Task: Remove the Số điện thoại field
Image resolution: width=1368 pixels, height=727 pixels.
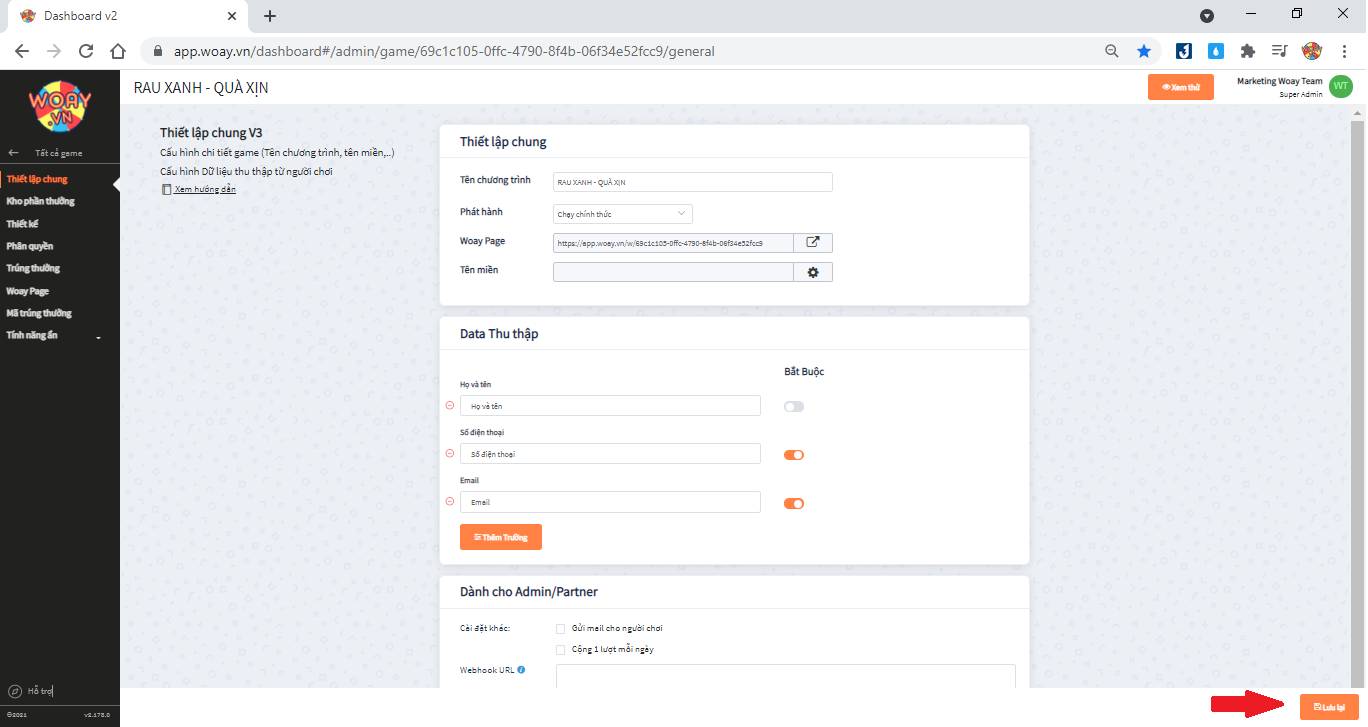Action: coord(449,453)
